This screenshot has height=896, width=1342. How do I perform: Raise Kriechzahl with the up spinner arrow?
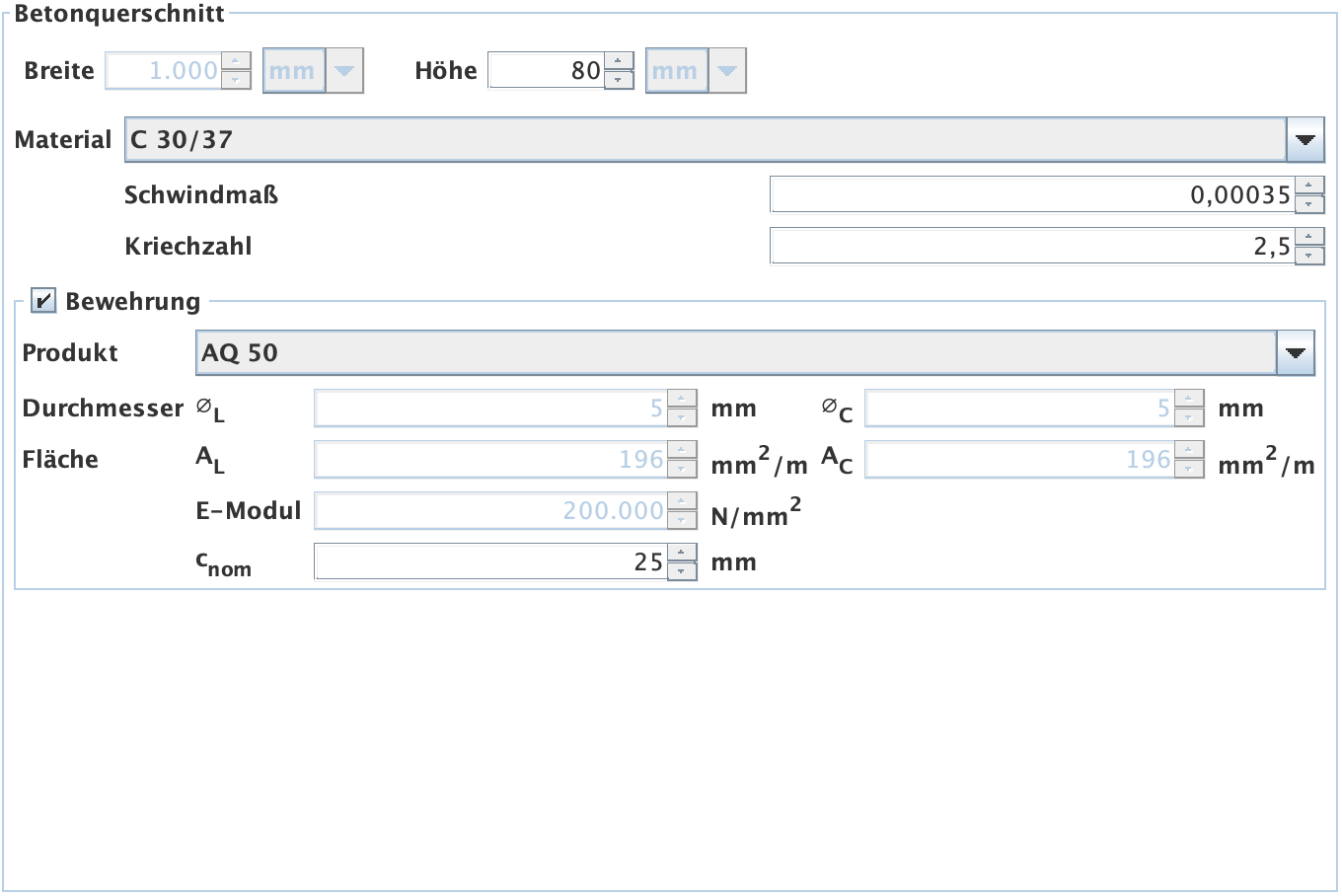point(1309,237)
